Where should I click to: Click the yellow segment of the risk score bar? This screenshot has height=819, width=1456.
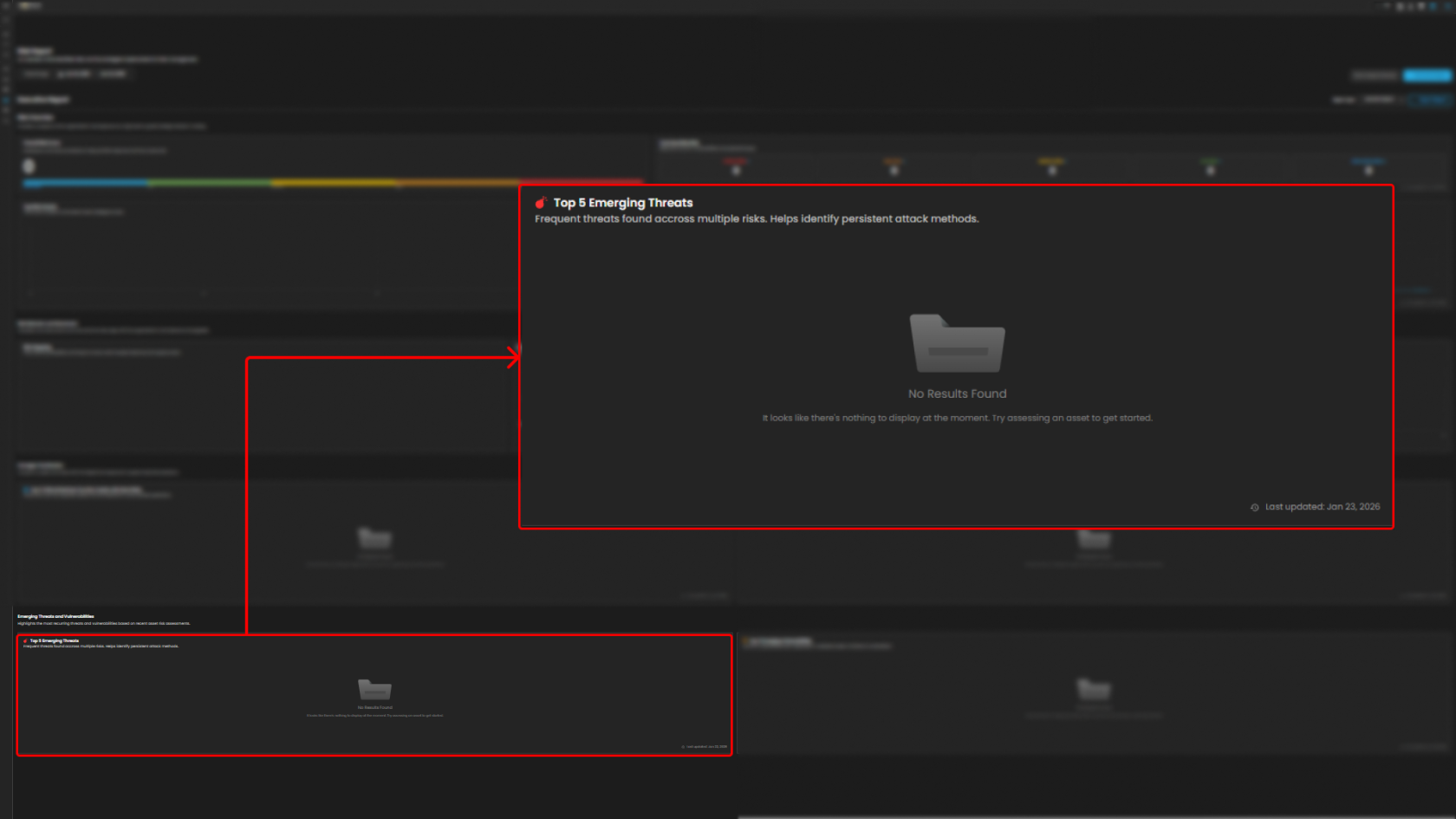tap(335, 183)
